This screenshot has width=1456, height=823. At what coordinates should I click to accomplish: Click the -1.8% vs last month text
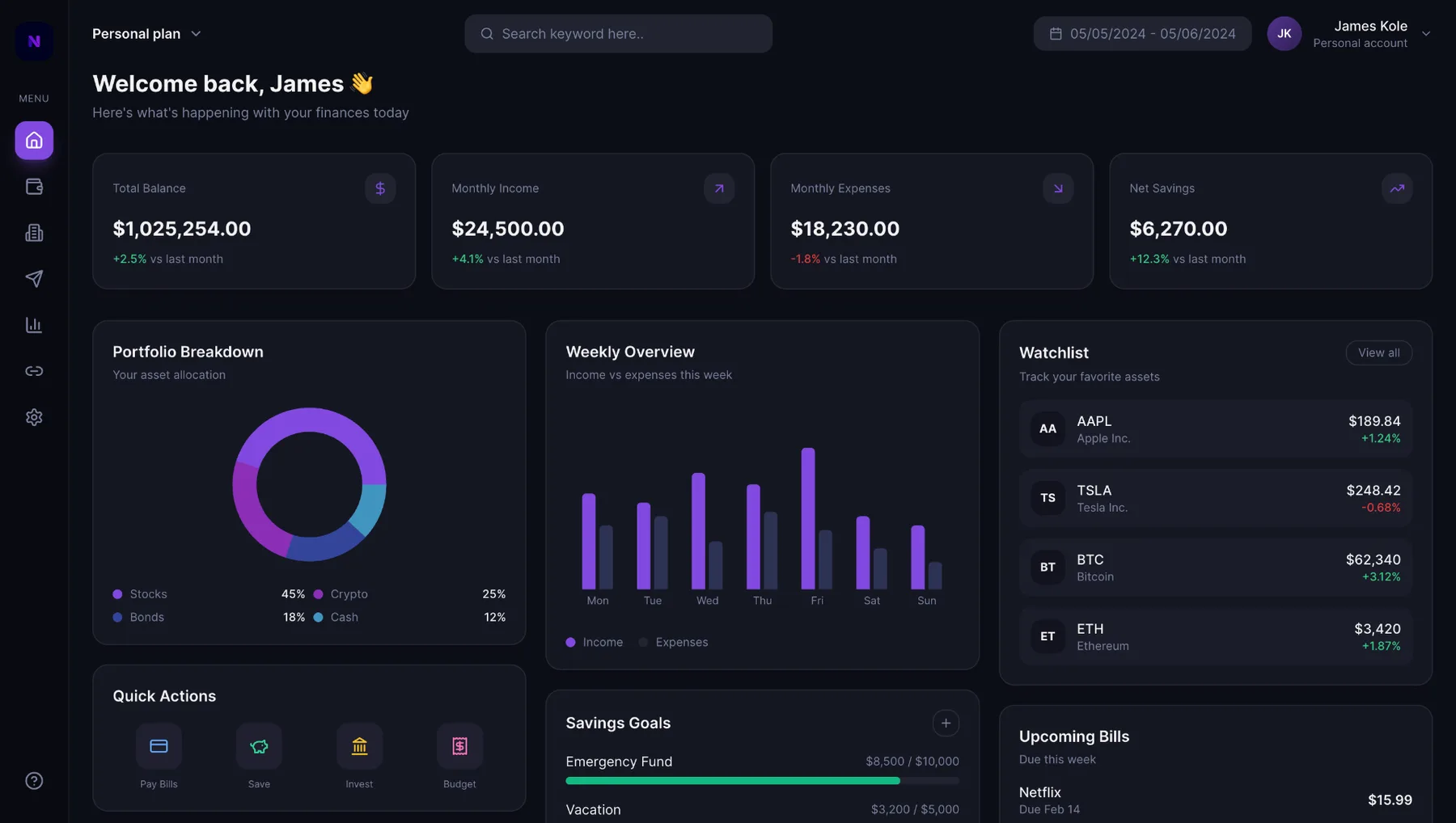(x=844, y=259)
